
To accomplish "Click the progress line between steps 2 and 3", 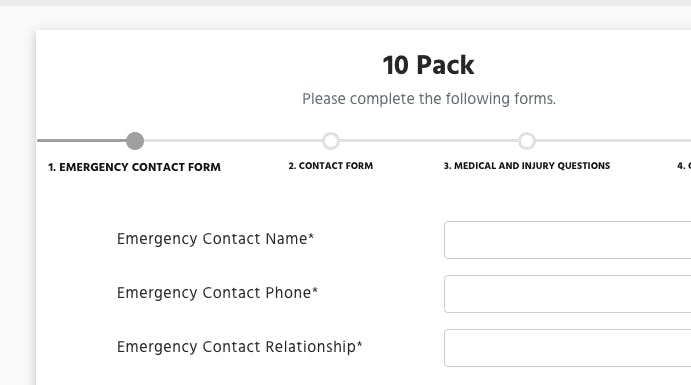I will [x=429, y=141].
